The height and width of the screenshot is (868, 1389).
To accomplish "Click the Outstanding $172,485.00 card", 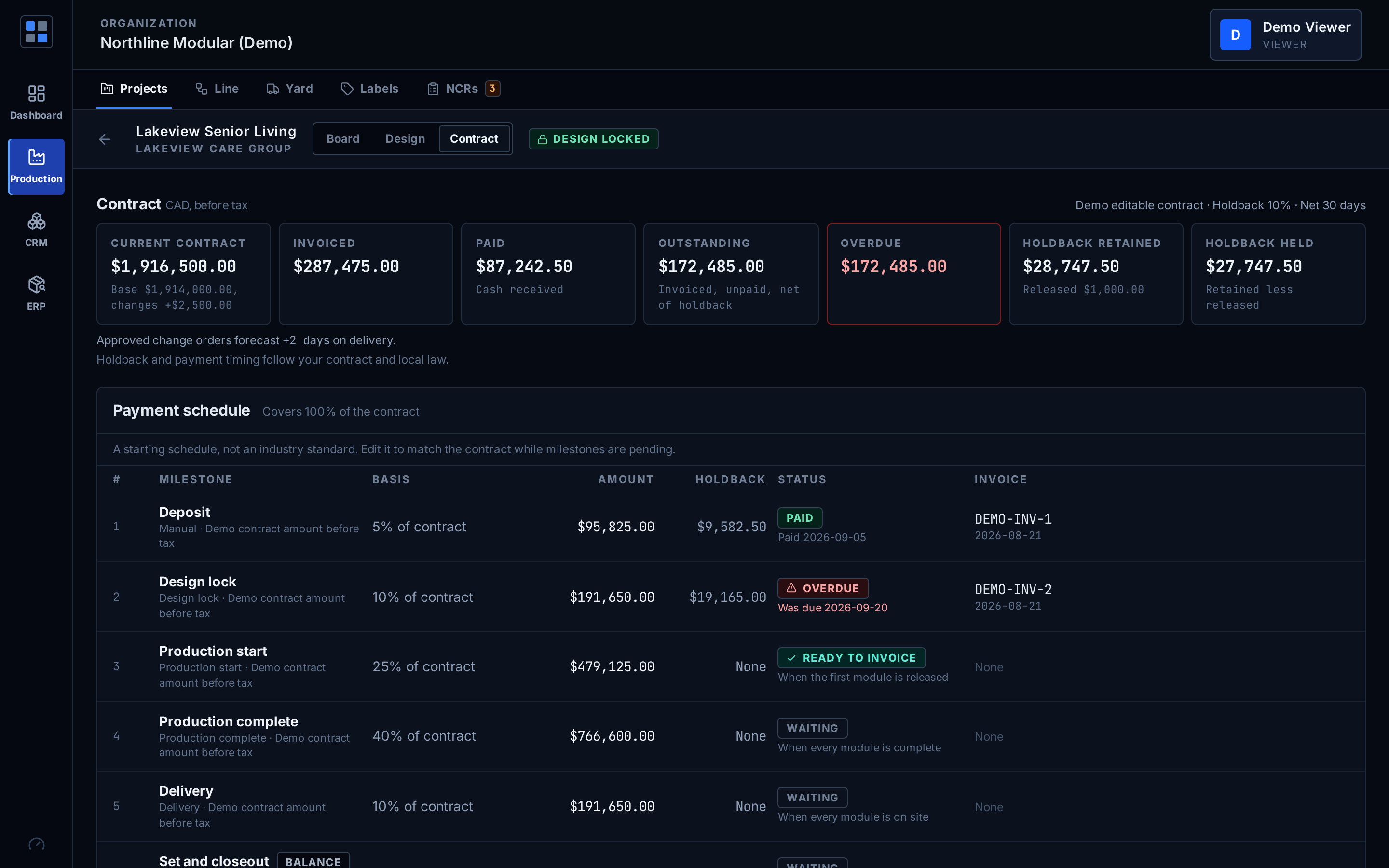I will click(x=731, y=274).
